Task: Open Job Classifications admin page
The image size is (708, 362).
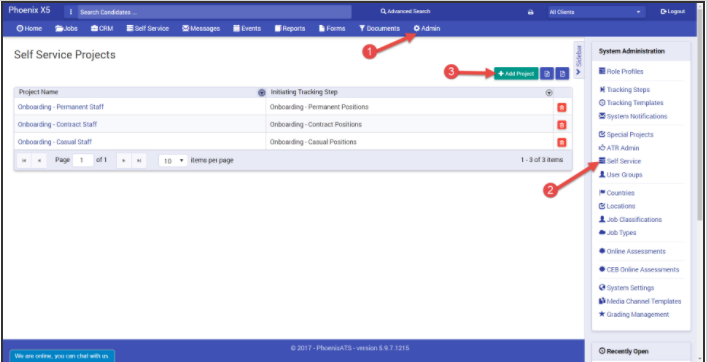Action: tap(630, 219)
